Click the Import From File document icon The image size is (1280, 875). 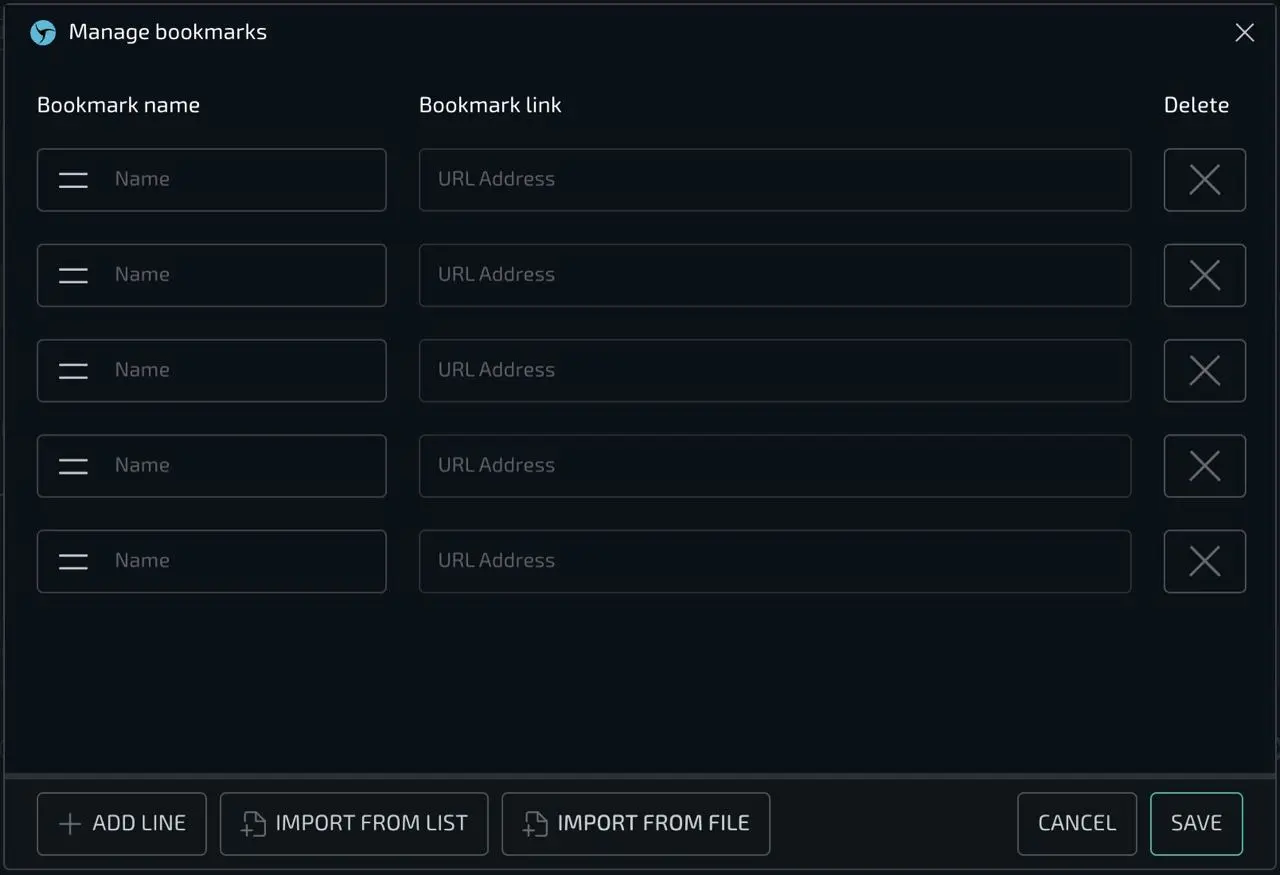(x=536, y=824)
